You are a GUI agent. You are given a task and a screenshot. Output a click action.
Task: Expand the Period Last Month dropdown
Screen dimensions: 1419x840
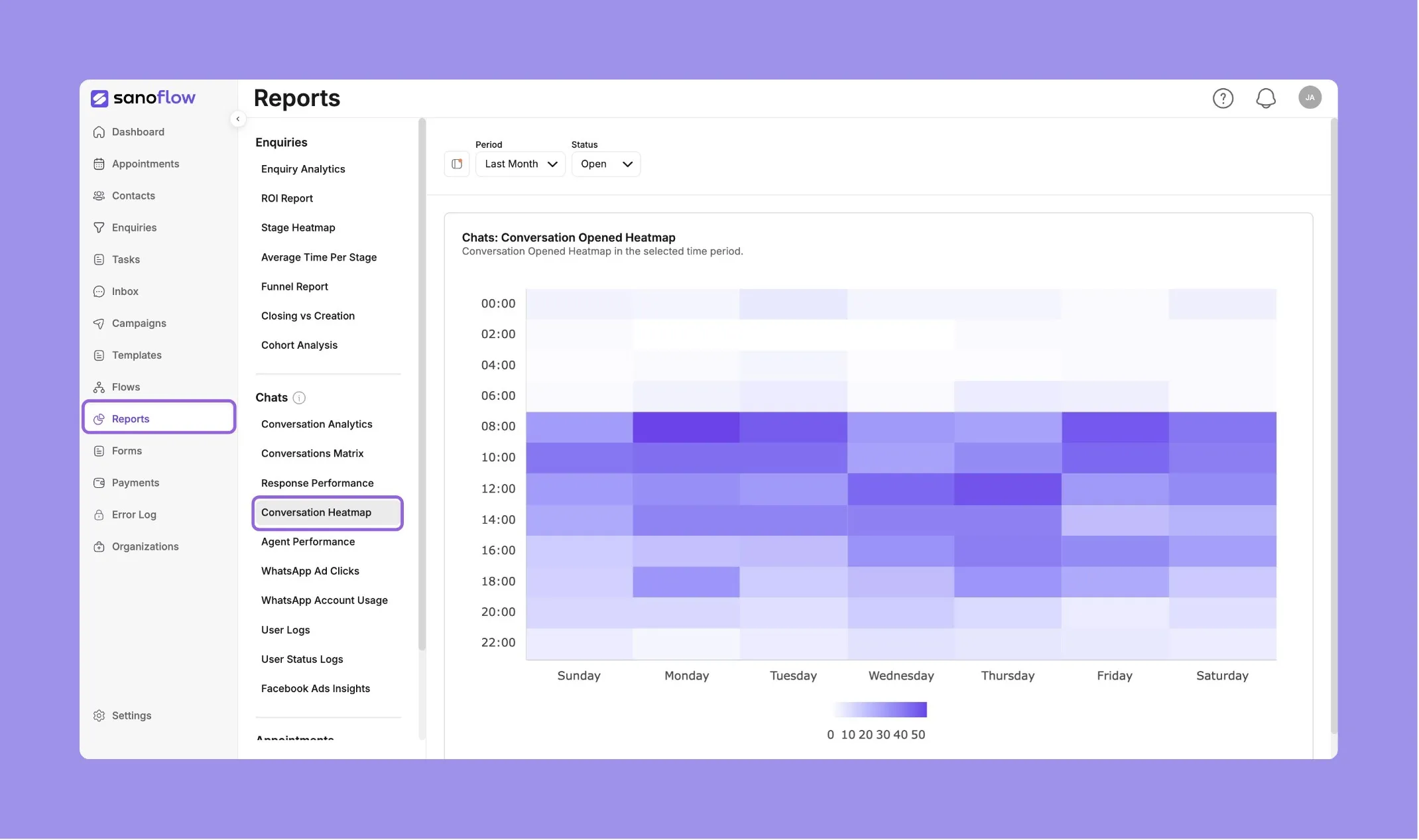521,164
